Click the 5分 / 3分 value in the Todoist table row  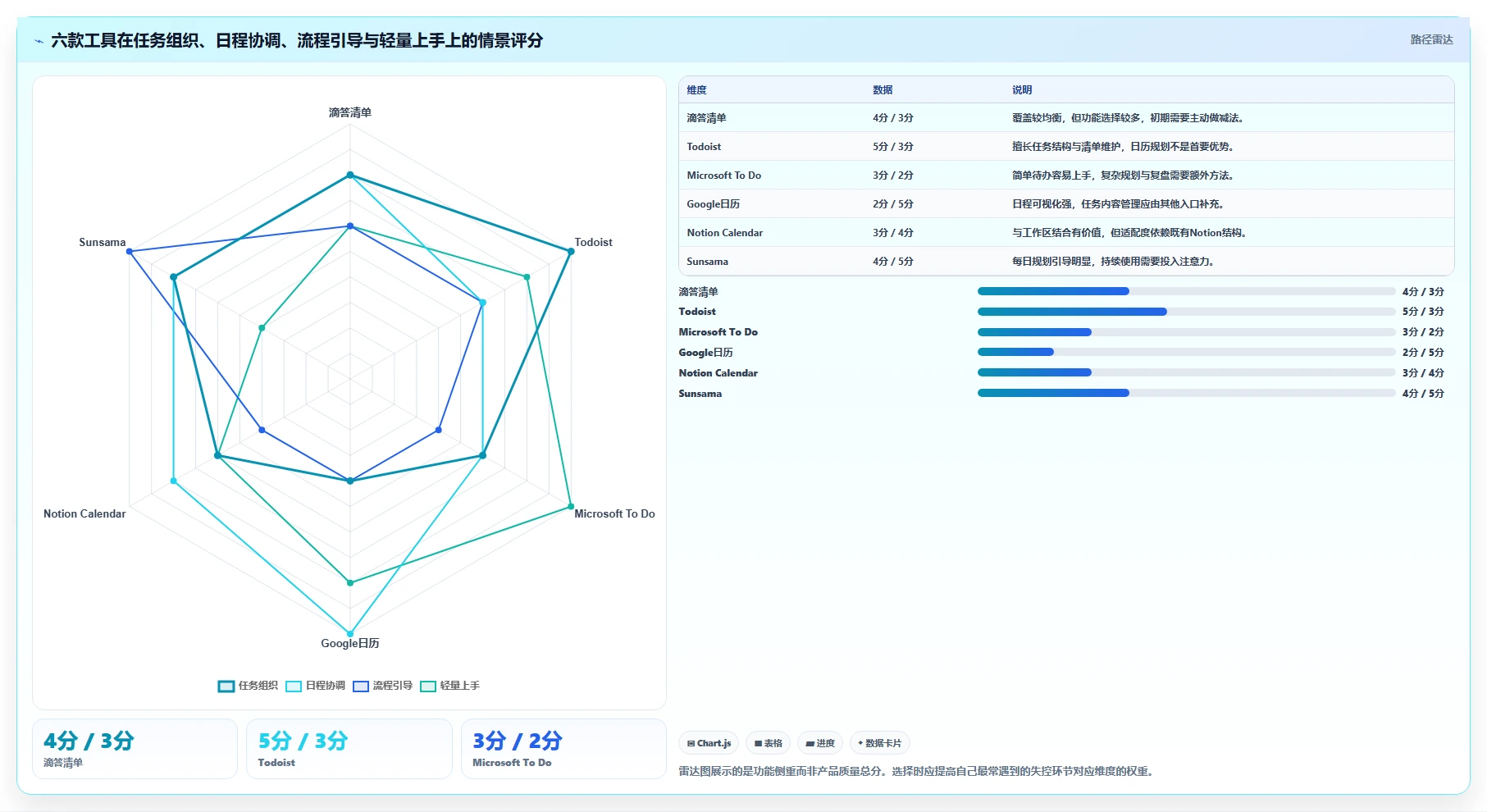(893, 147)
